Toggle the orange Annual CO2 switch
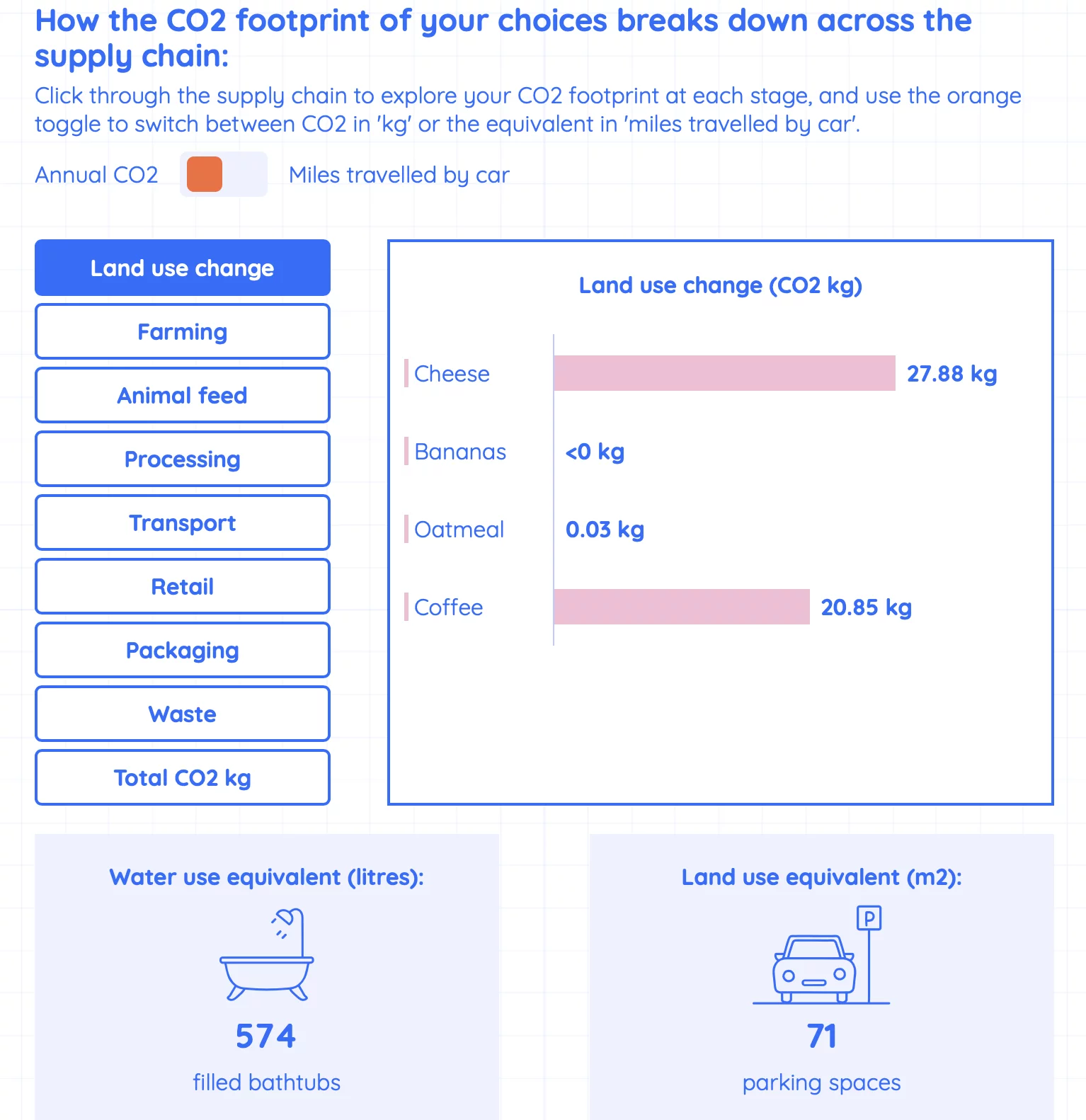1086x1120 pixels. click(x=224, y=174)
